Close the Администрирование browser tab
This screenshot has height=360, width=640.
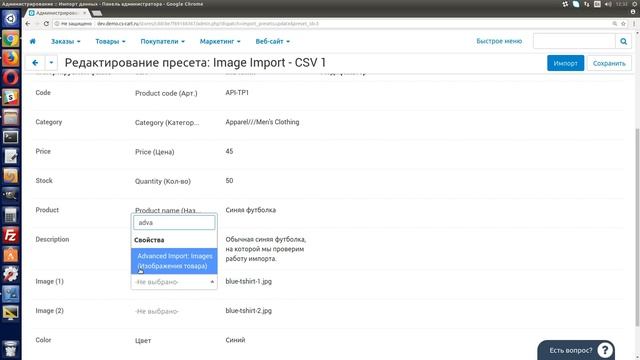coord(85,13)
